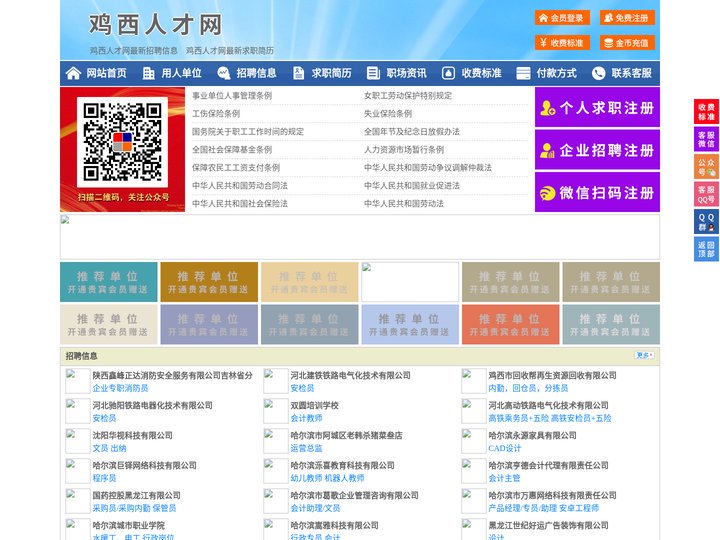Open the 运营总监 job link

306,448
